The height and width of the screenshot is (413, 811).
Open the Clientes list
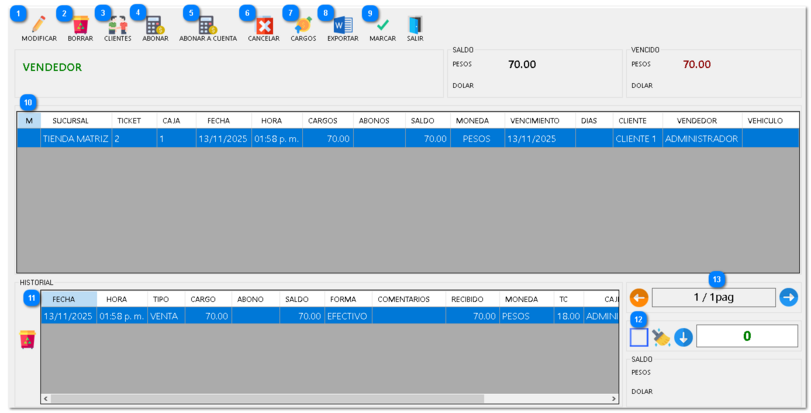[x=117, y=26]
